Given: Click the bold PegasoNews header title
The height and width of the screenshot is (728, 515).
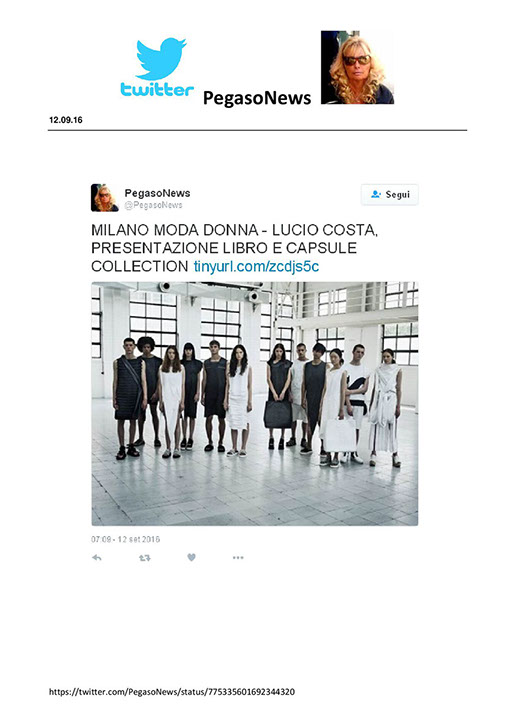Looking at the screenshot, I should (x=257, y=98).
